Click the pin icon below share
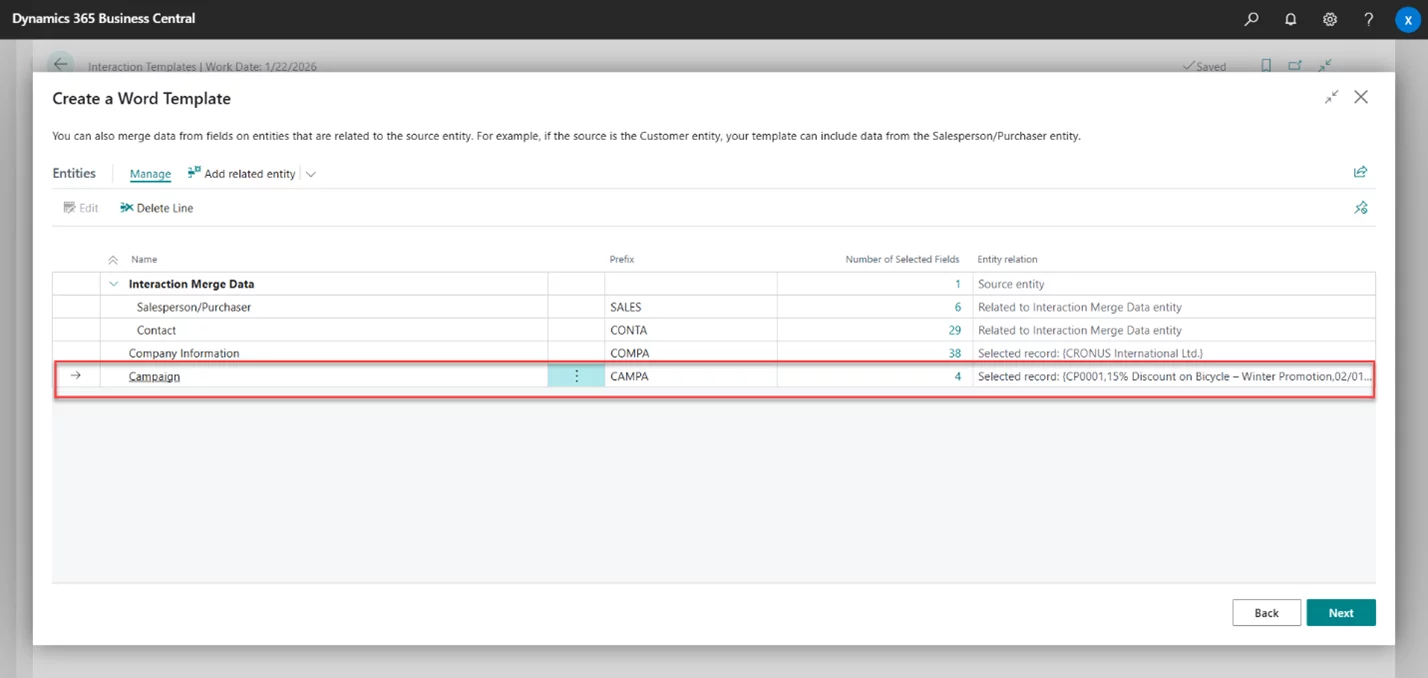 (1360, 208)
